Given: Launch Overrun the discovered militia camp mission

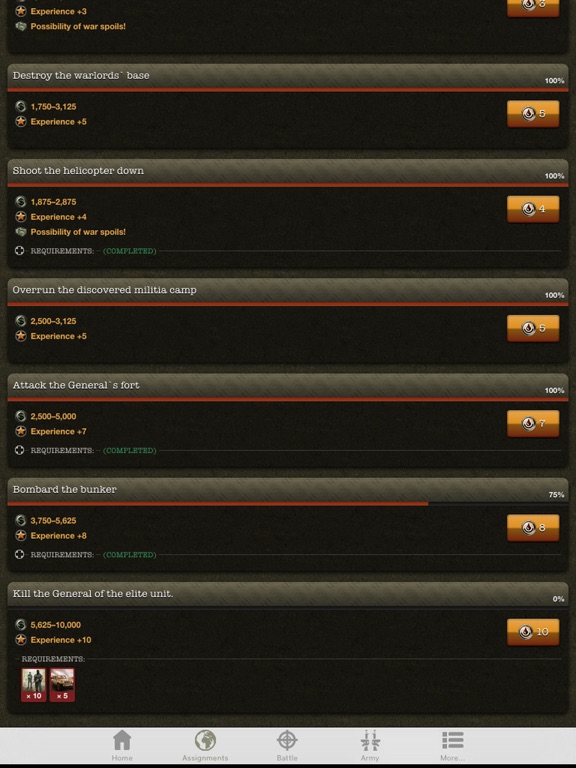Looking at the screenshot, I should coord(533,328).
